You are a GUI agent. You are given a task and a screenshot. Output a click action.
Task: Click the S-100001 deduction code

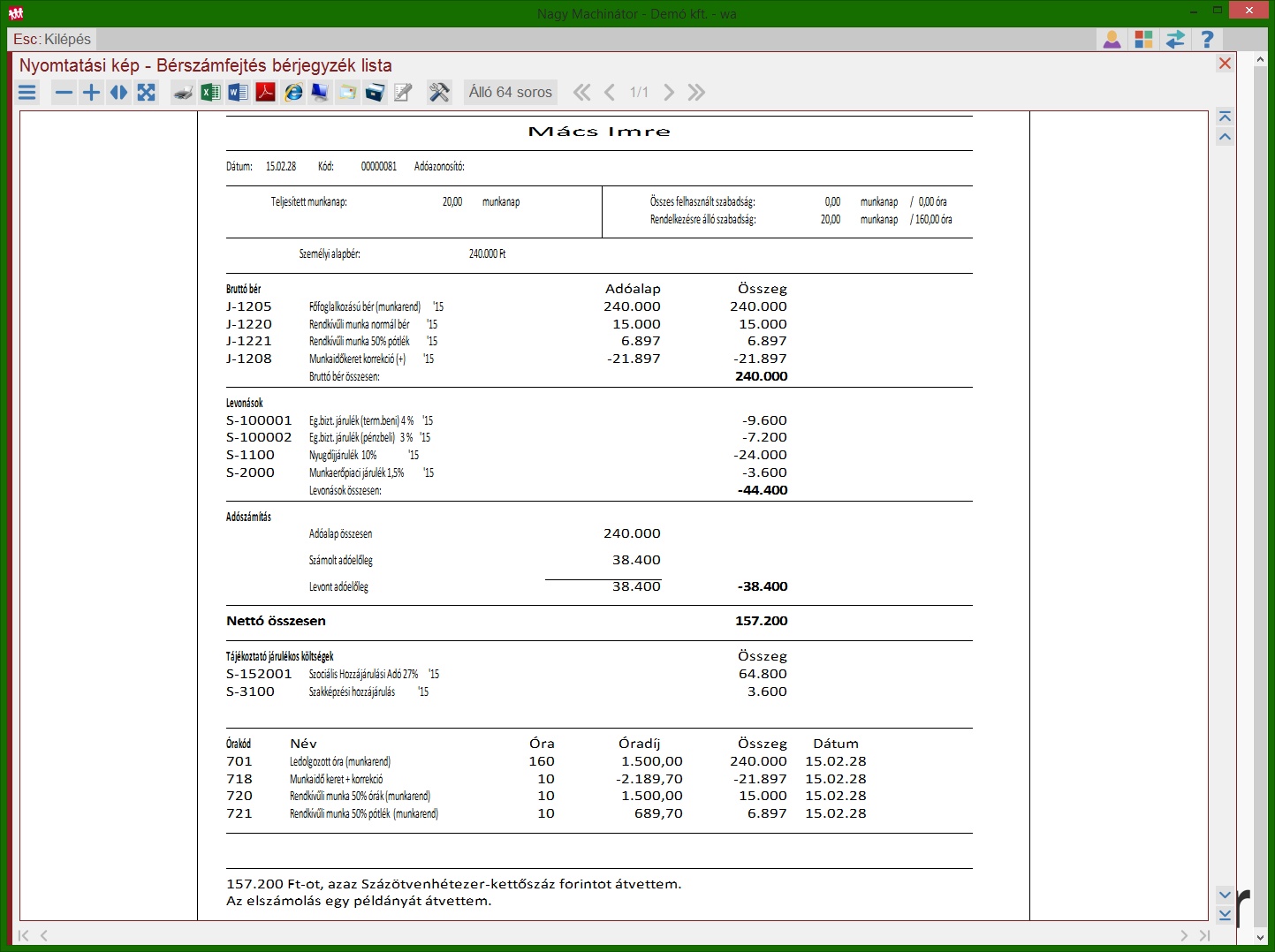click(259, 420)
